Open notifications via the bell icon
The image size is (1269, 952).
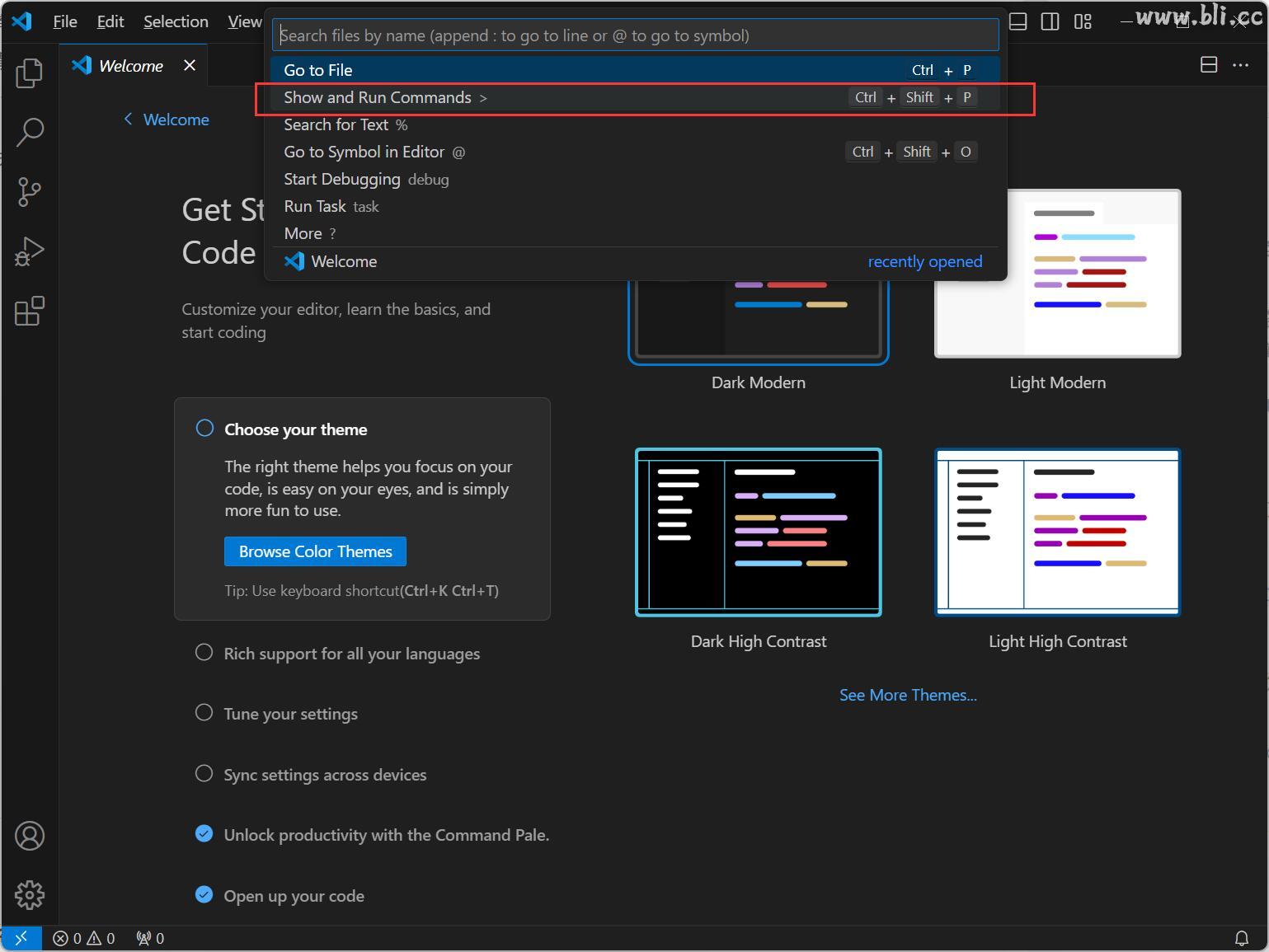1243,938
